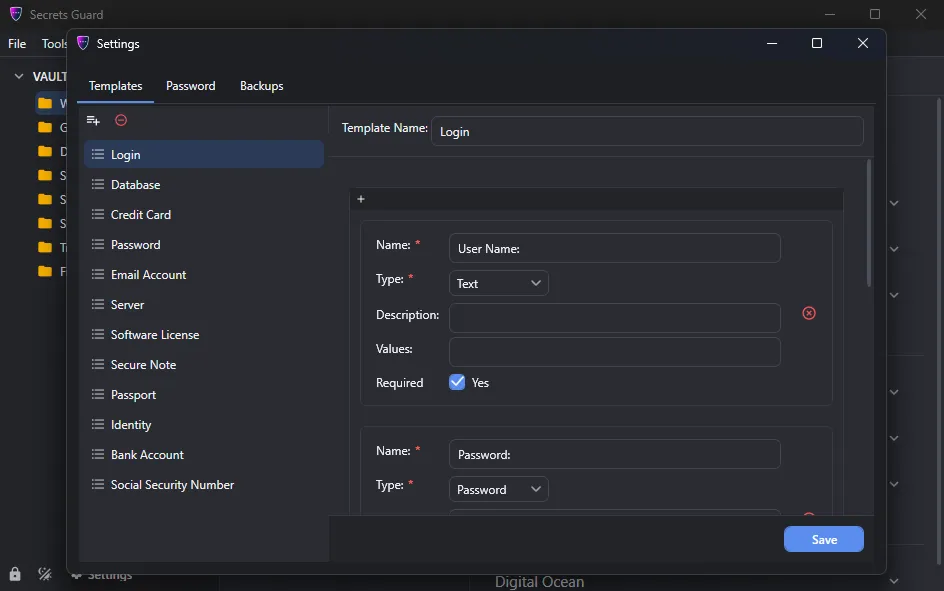
Task: Open the File menu in main window
Action: [17, 44]
